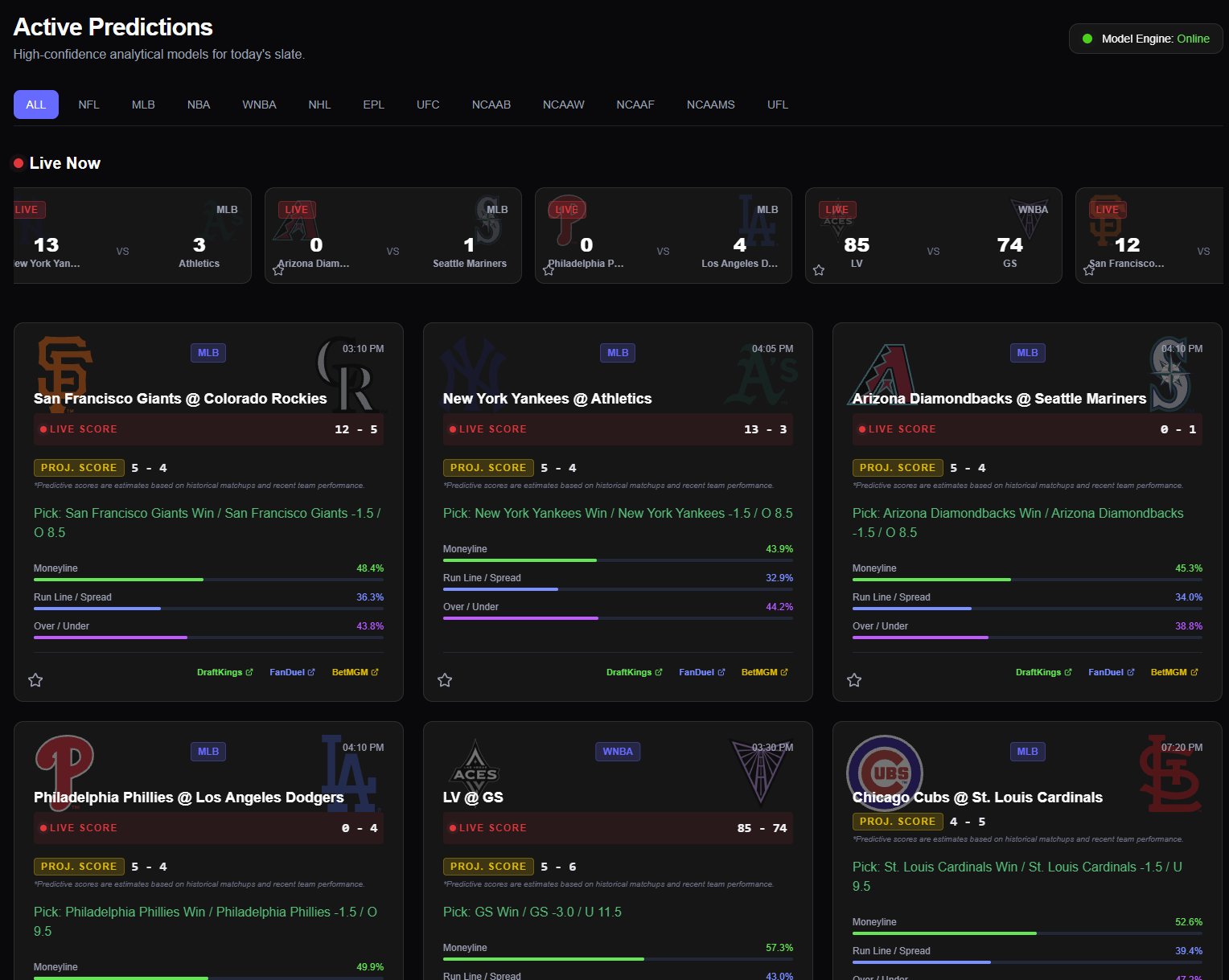Click the San Francisco Giants logo
The width and height of the screenshot is (1229, 980).
(x=65, y=375)
